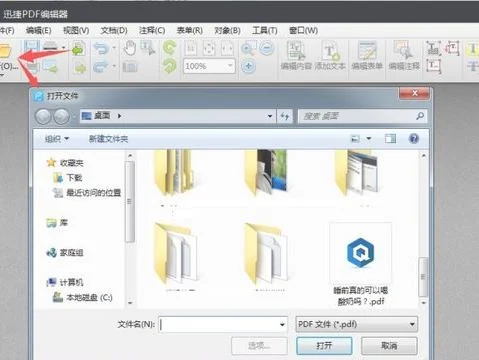Select the 睡前真的可以喝酸奶吗？.pdf file
The image size is (479, 360).
tap(361, 265)
